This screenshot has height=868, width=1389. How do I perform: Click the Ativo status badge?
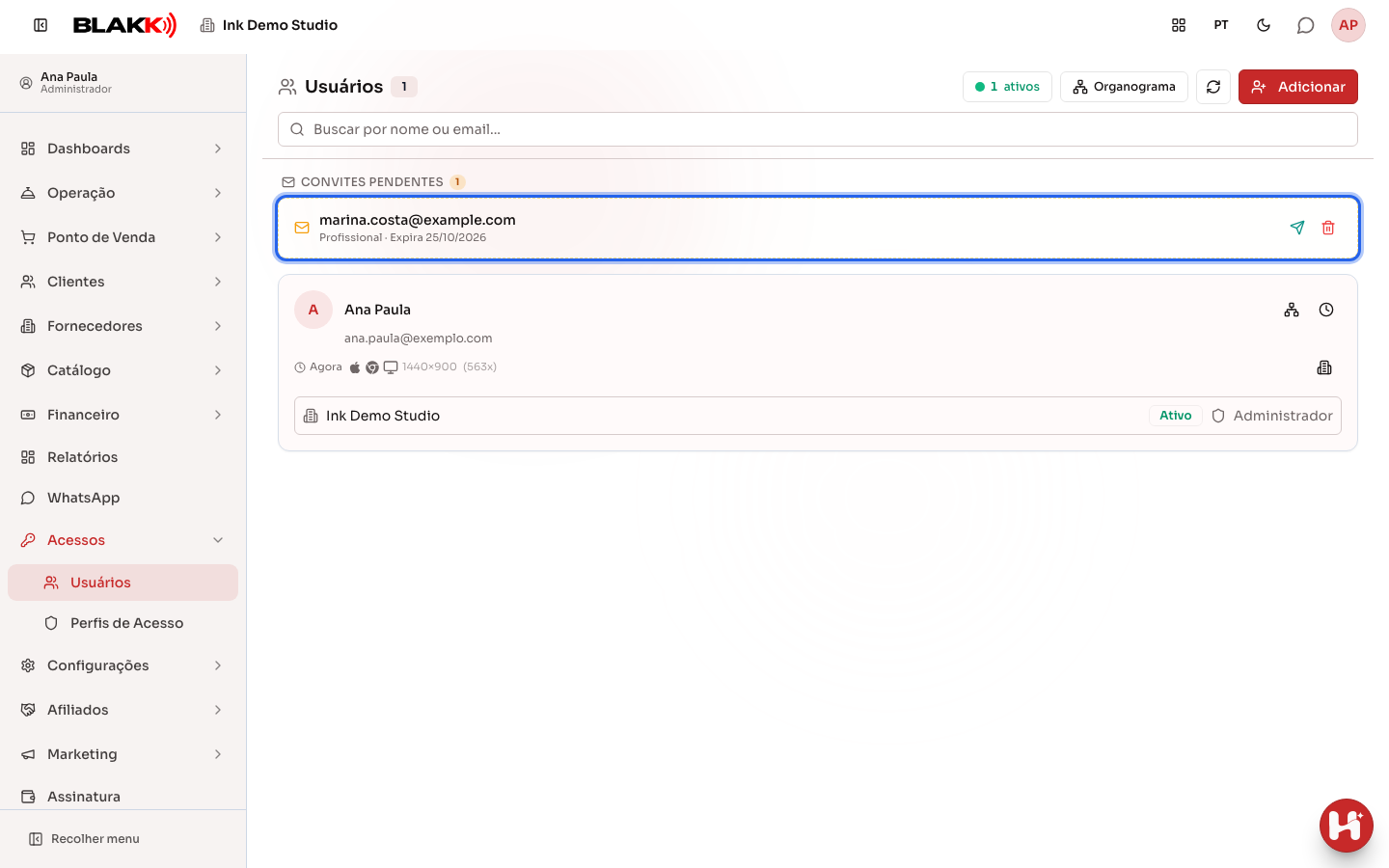1176,416
